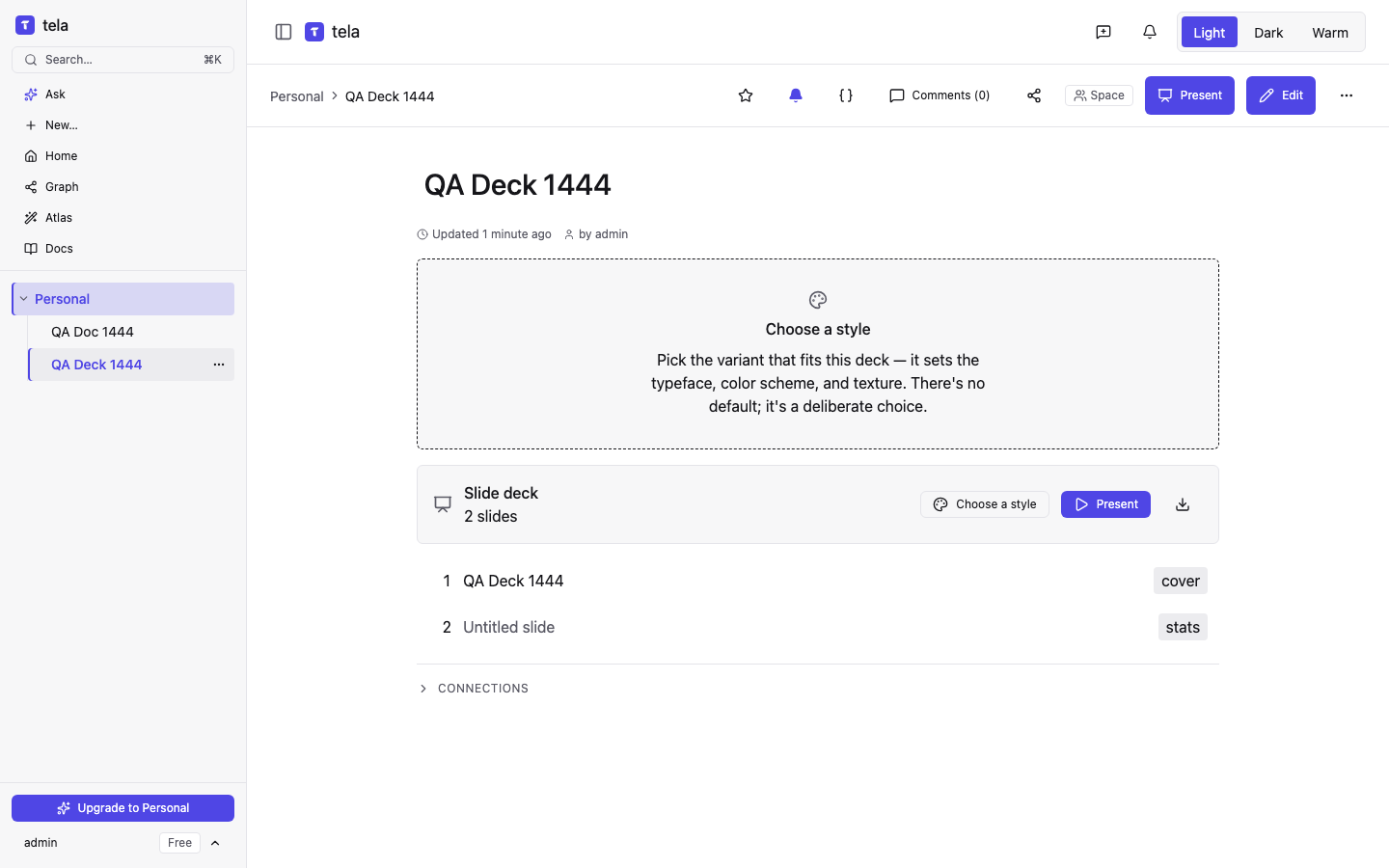
Task: Download the slide deck
Action: 1183,504
